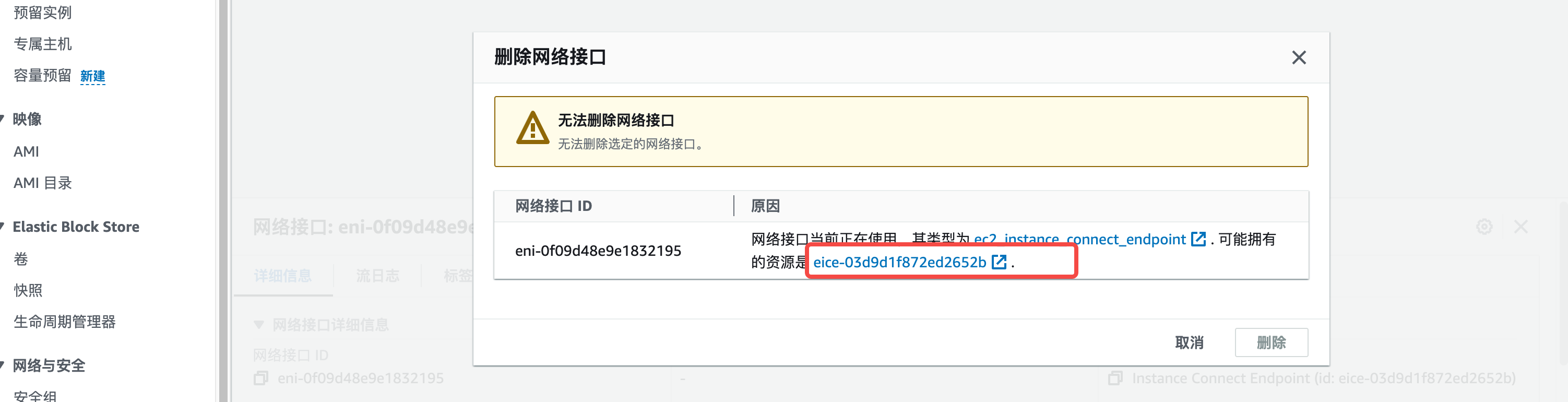
Task: Copy the network interface ID eni-0f09d48e9e1832195
Action: [x=260, y=378]
